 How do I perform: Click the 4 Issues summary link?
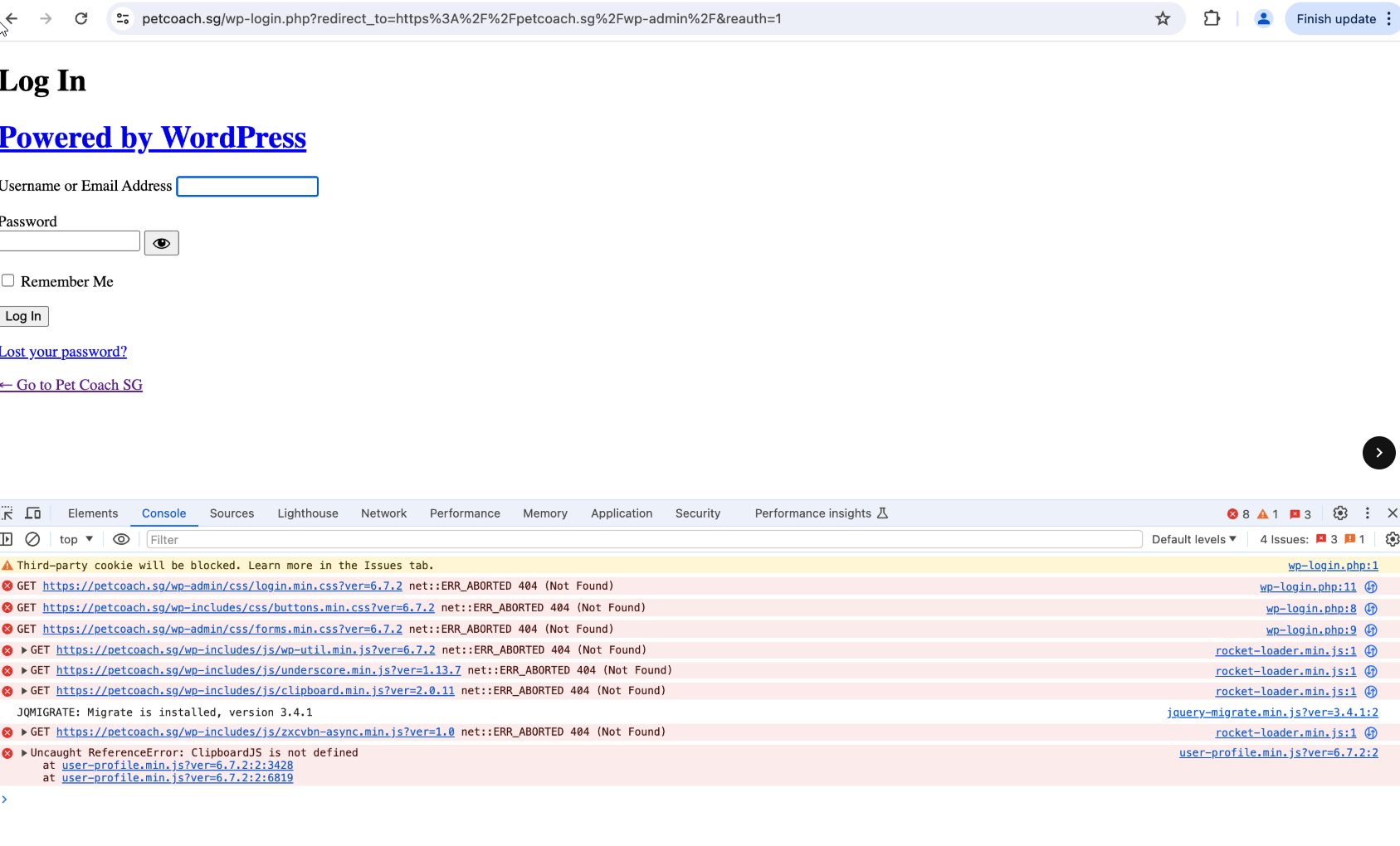point(1312,539)
